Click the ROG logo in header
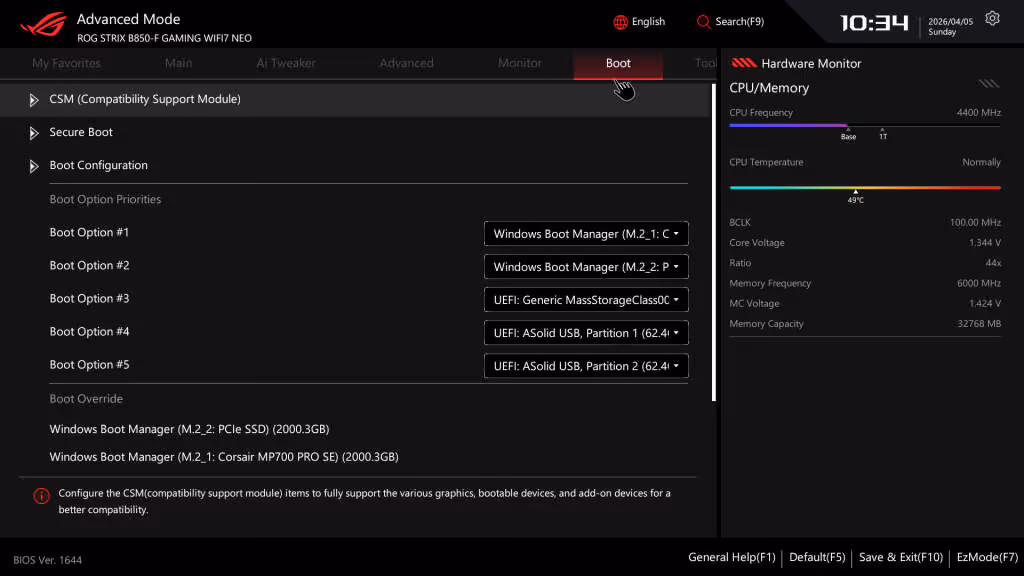 click(x=42, y=22)
